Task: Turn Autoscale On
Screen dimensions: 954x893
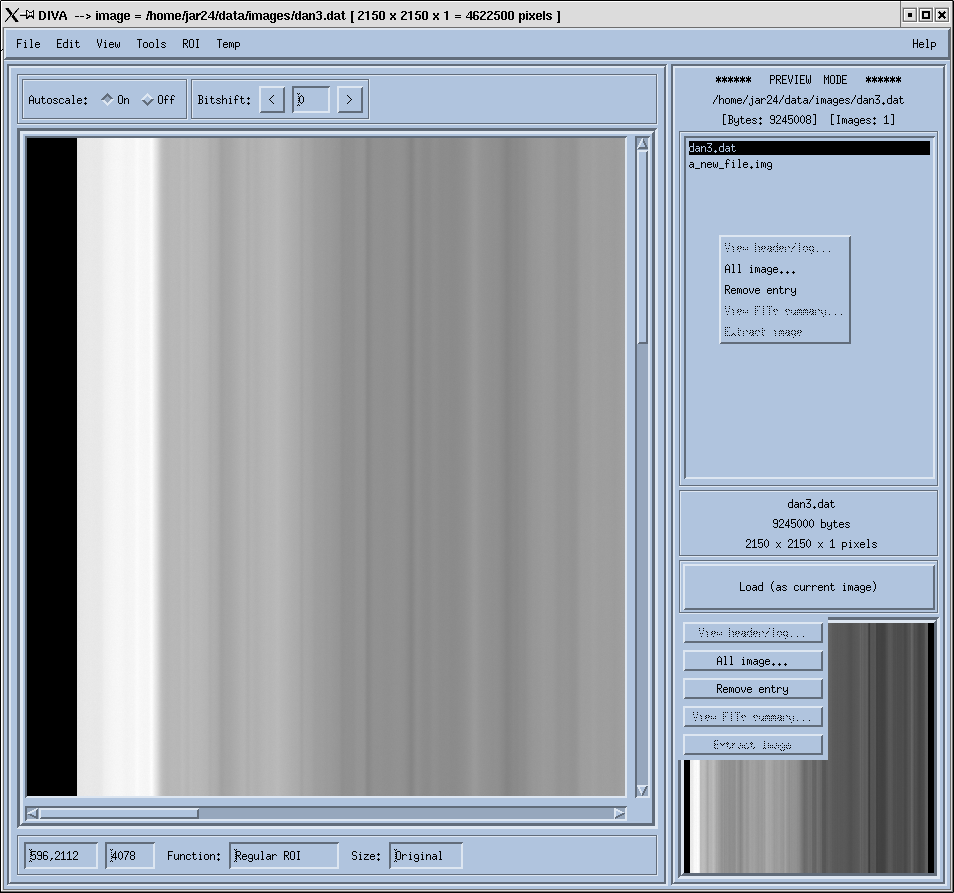Action: pyautogui.click(x=108, y=100)
